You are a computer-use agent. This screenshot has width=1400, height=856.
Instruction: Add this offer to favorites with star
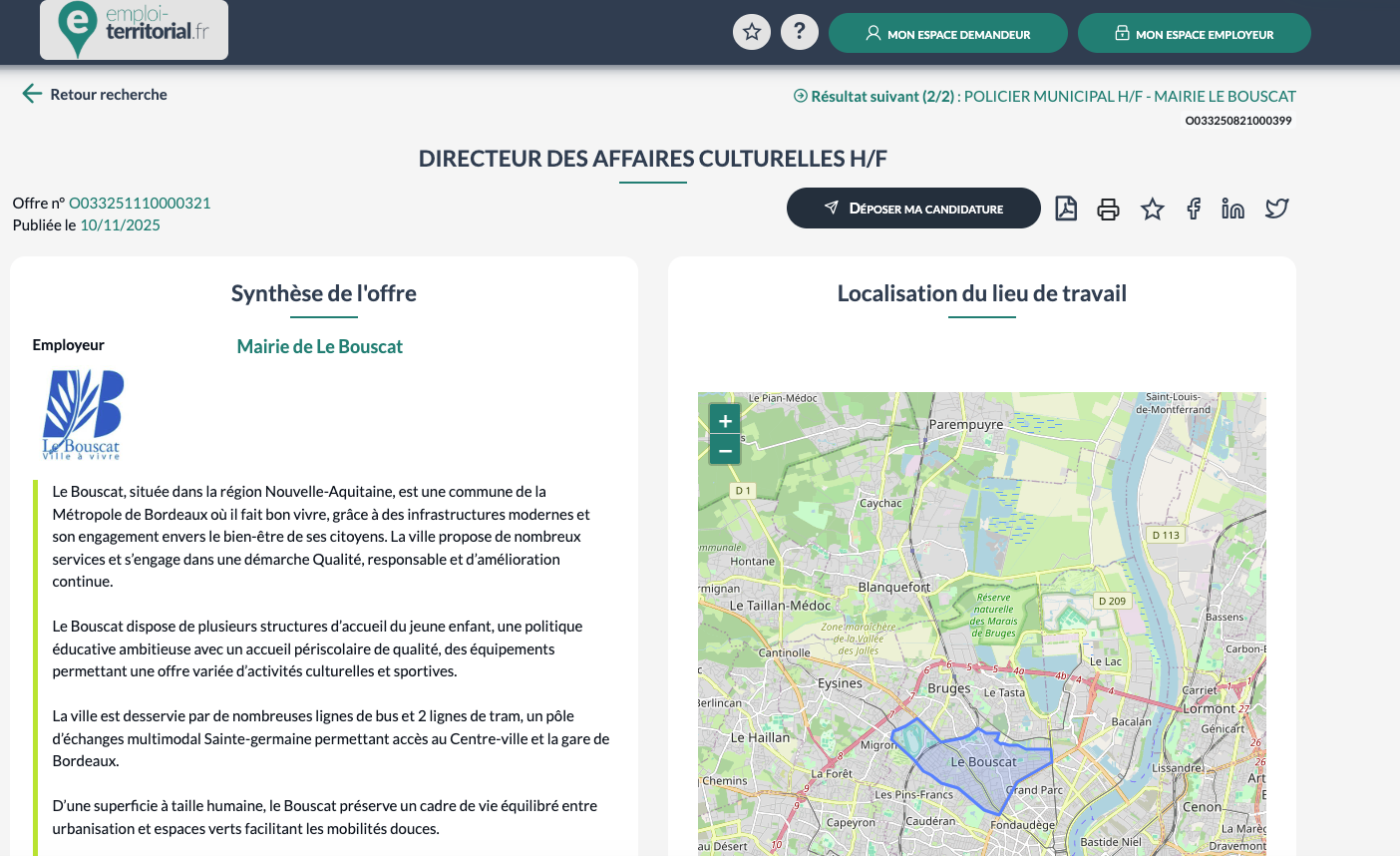click(x=1152, y=209)
